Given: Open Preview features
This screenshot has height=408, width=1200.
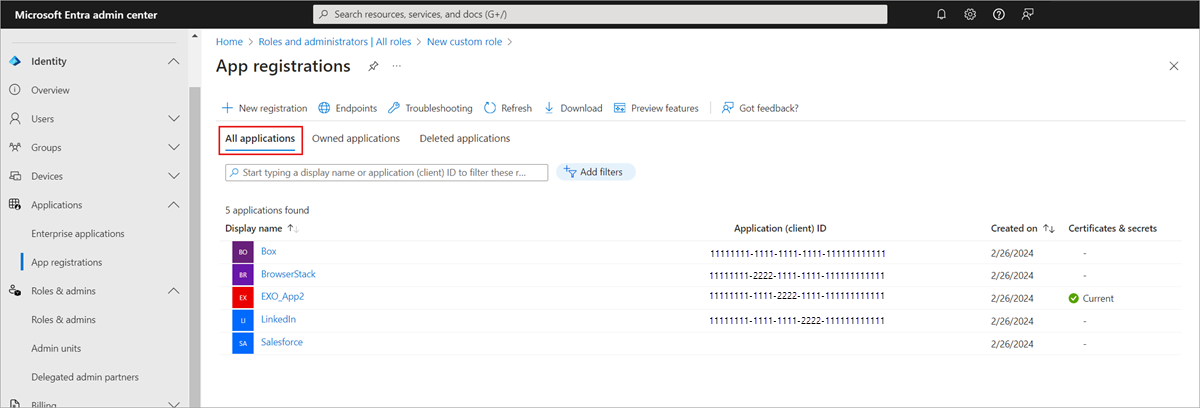Looking at the screenshot, I should click(656, 108).
